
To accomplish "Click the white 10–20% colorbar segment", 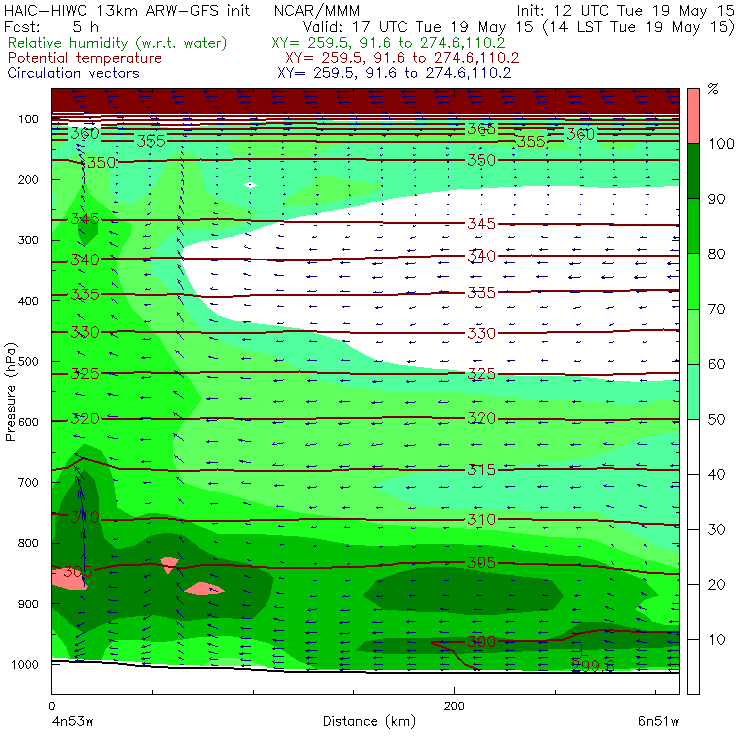I will (x=693, y=612).
